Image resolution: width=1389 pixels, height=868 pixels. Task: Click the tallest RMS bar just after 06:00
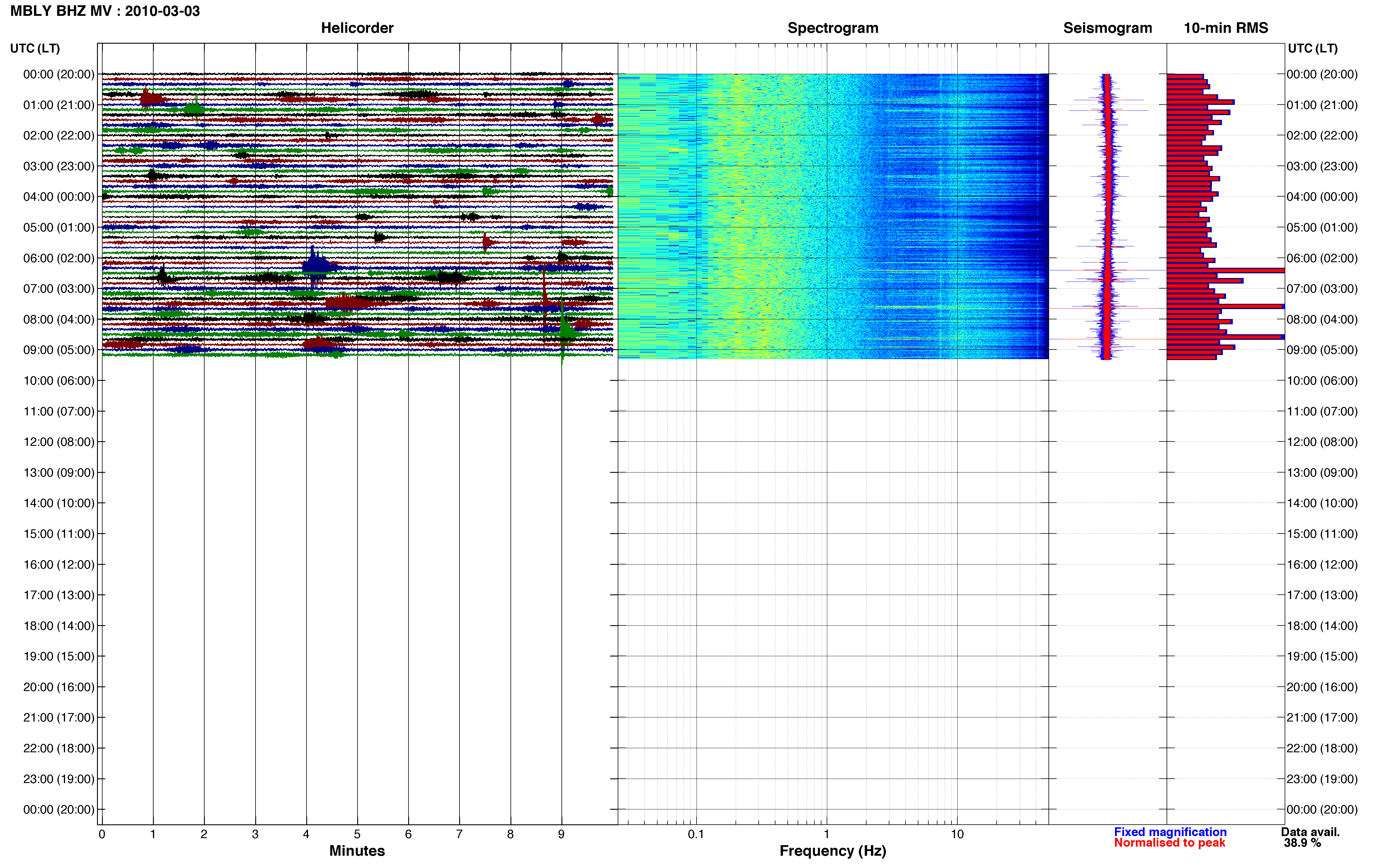[x=1225, y=270]
